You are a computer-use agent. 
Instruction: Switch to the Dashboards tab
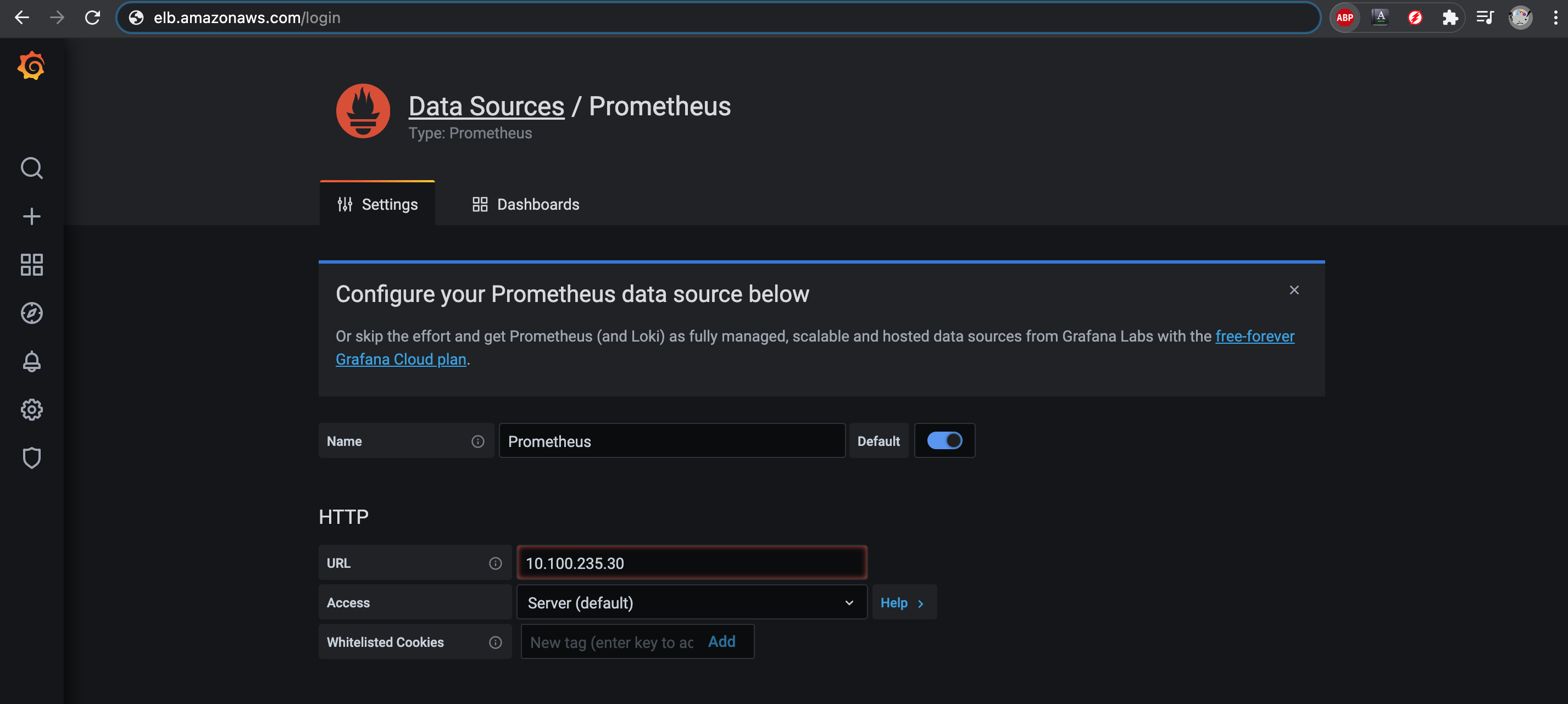point(525,204)
